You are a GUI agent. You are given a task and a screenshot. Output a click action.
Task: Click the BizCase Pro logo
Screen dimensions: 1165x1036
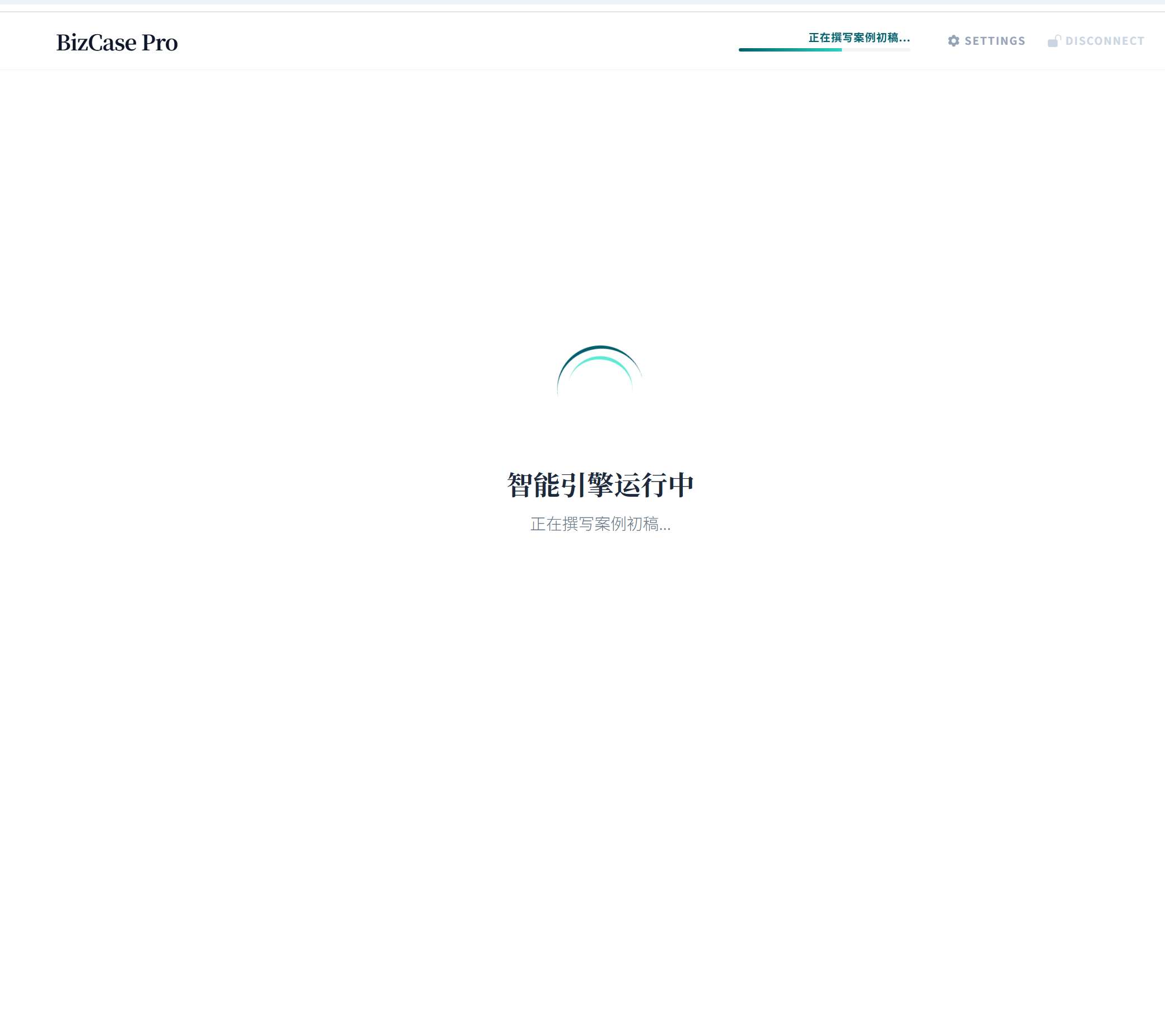(x=117, y=43)
